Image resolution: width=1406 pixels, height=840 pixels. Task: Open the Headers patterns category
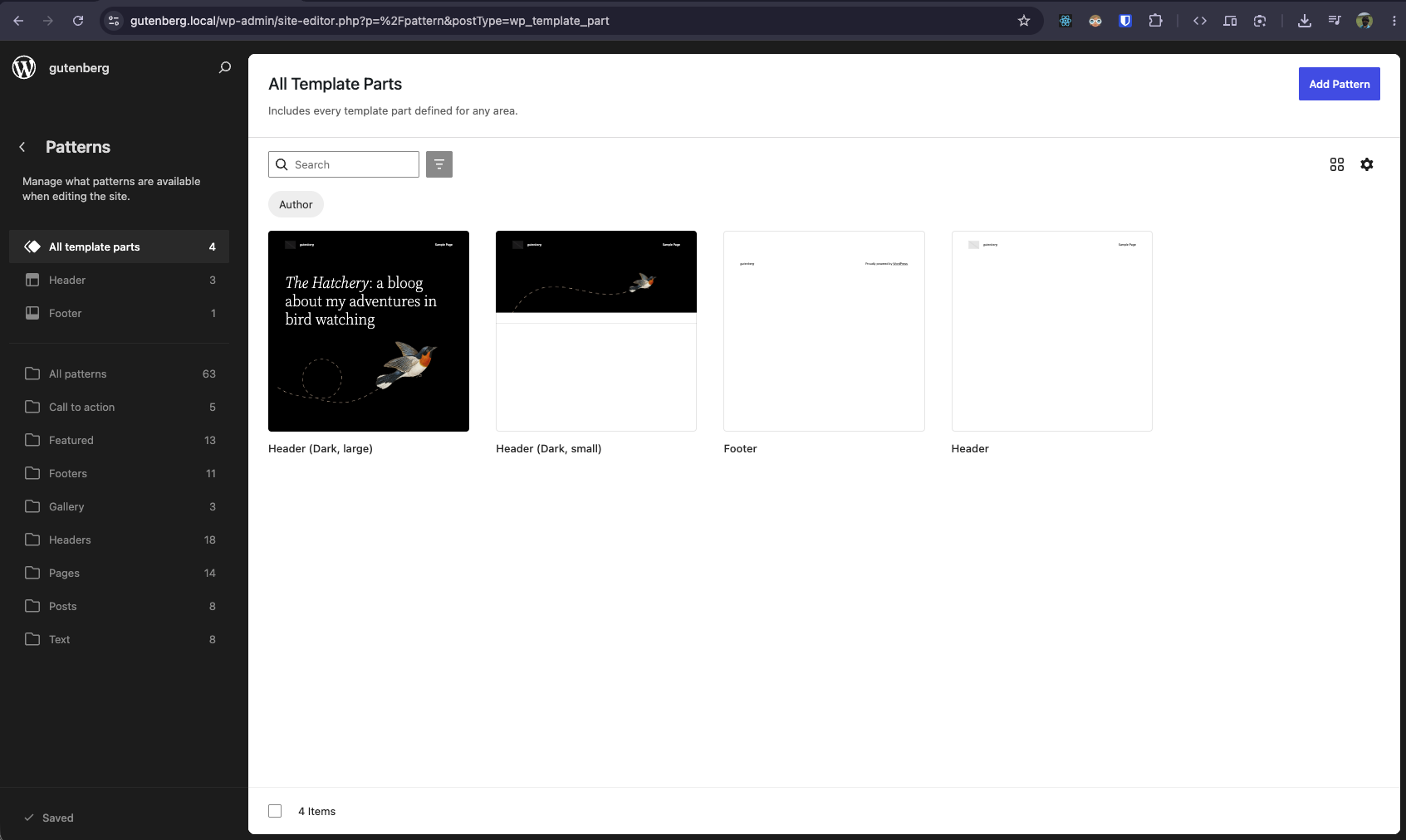[119, 540]
